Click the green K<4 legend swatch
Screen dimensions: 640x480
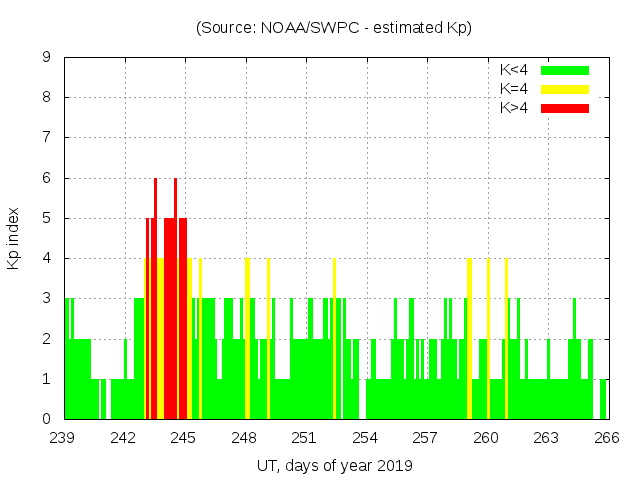565,70
